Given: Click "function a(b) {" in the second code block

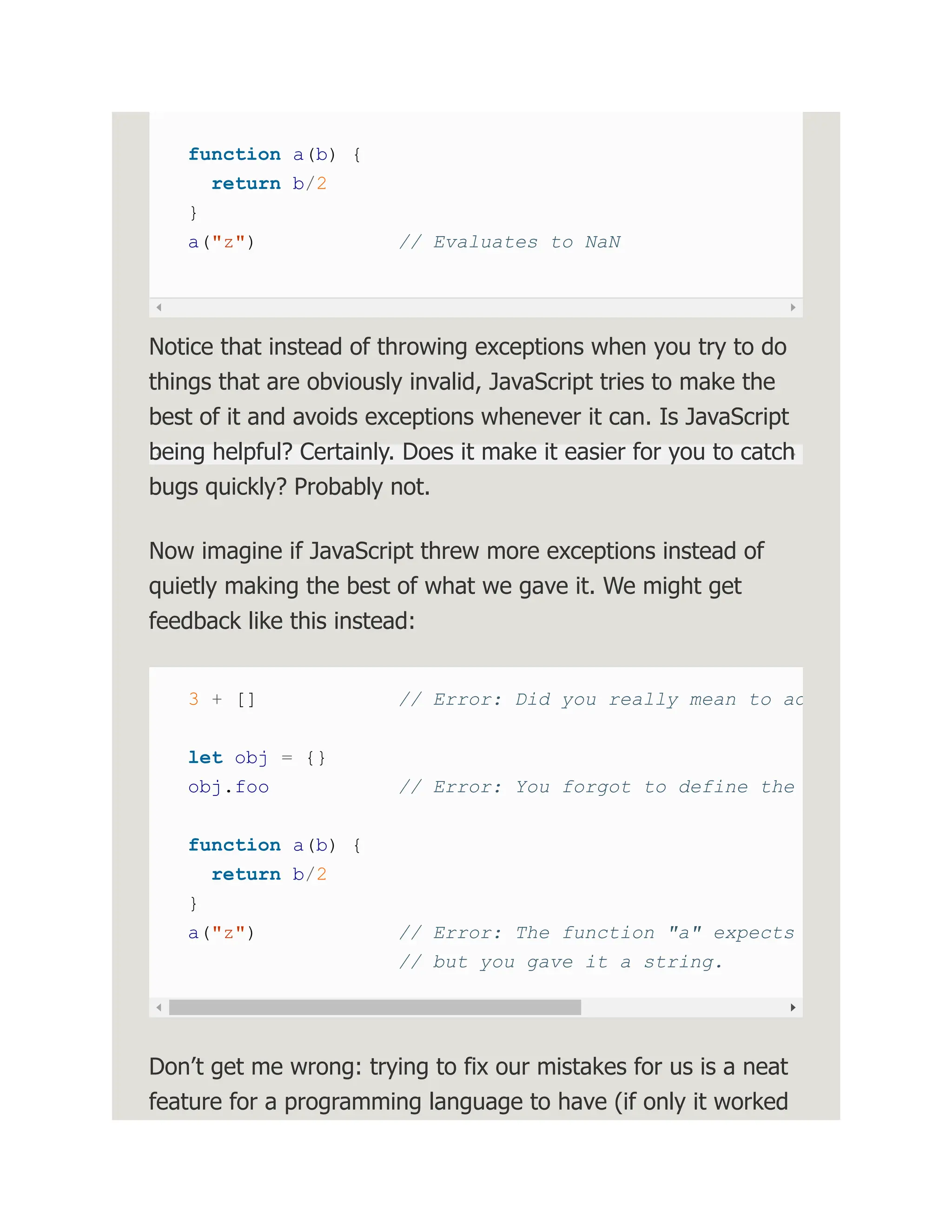Looking at the screenshot, I should (x=274, y=845).
